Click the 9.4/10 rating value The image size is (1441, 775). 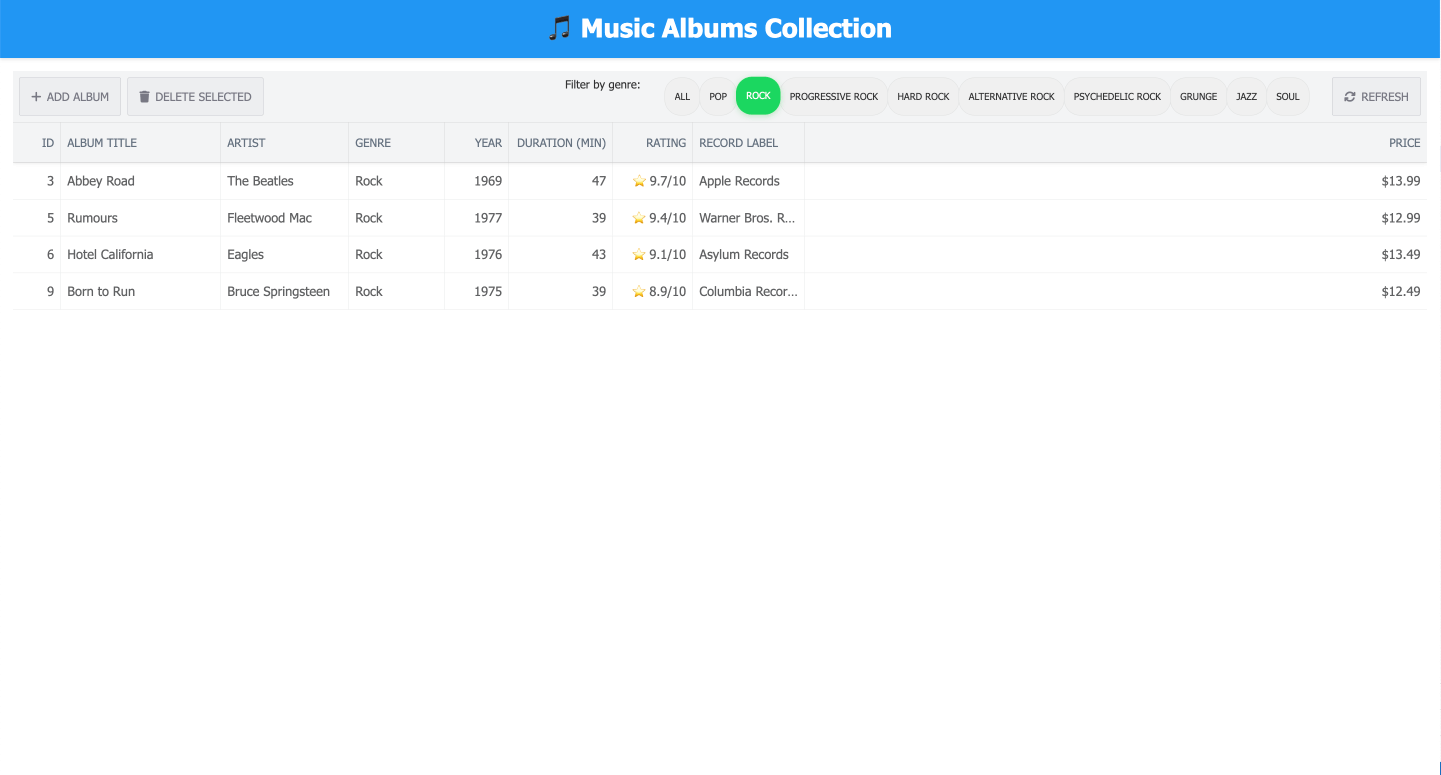(x=668, y=218)
